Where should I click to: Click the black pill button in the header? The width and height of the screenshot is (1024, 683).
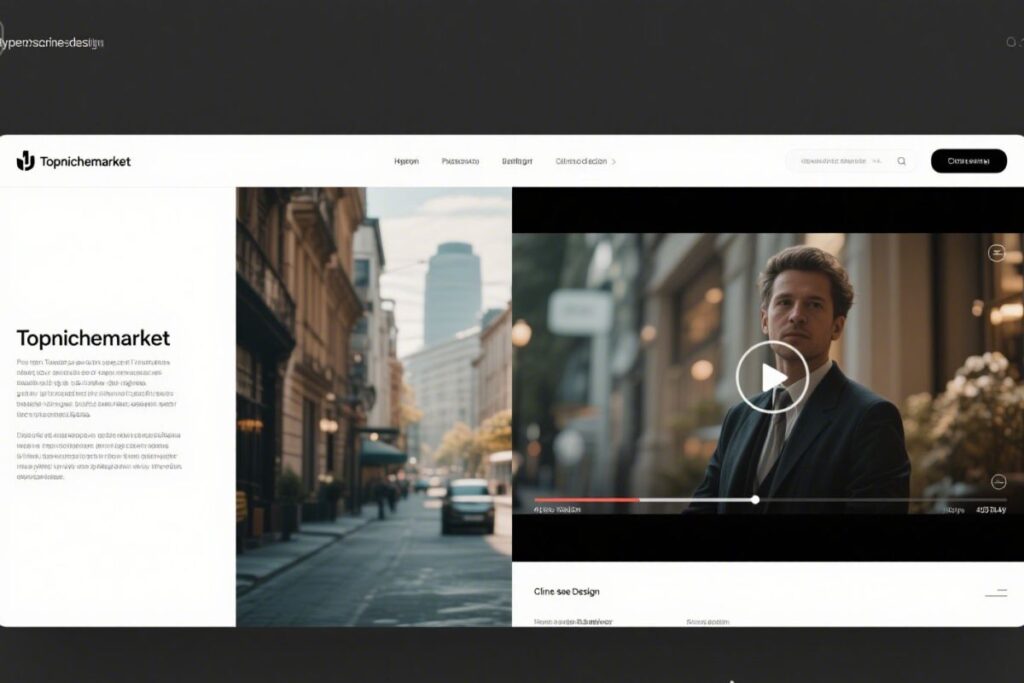coord(968,161)
